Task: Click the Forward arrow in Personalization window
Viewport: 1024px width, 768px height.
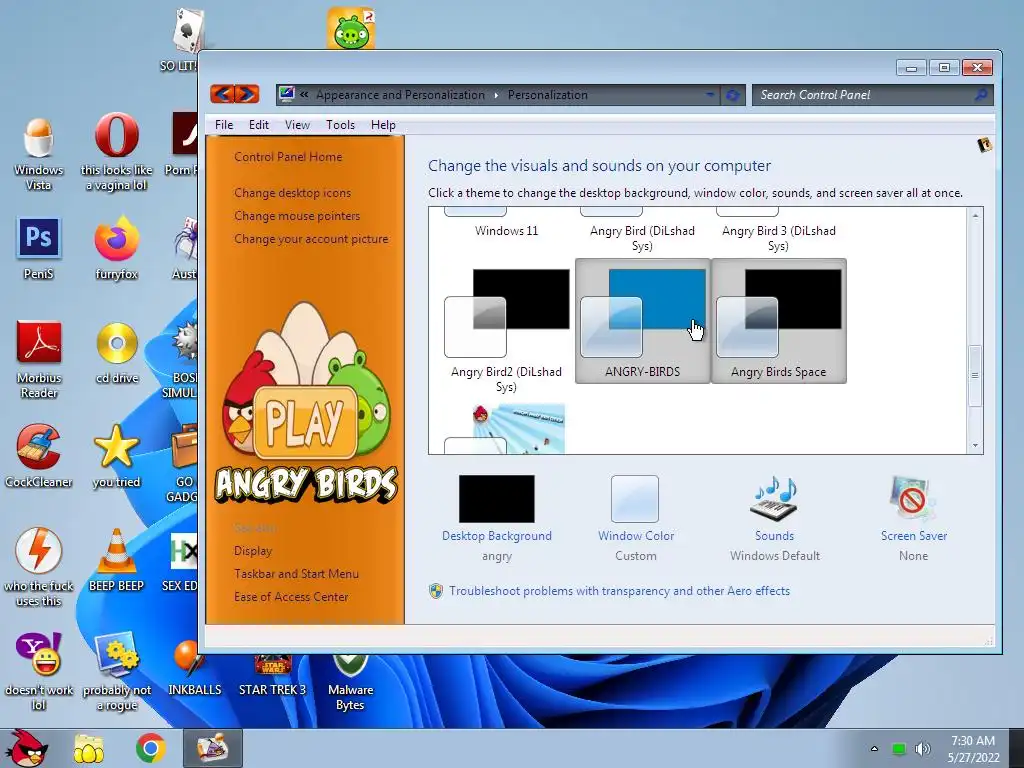Action: coord(247,94)
